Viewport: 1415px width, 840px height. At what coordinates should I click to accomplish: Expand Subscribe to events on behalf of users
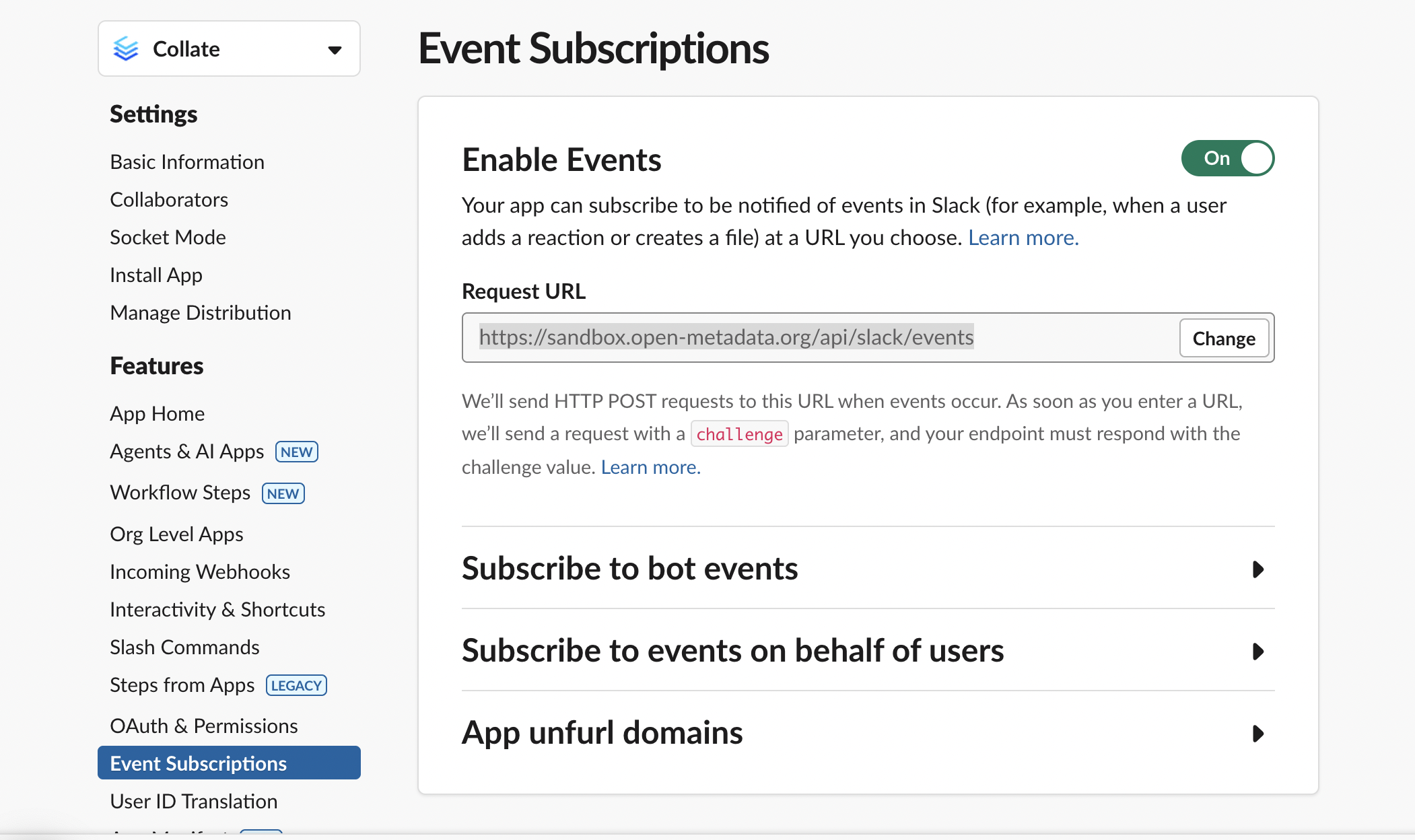coord(1257,652)
